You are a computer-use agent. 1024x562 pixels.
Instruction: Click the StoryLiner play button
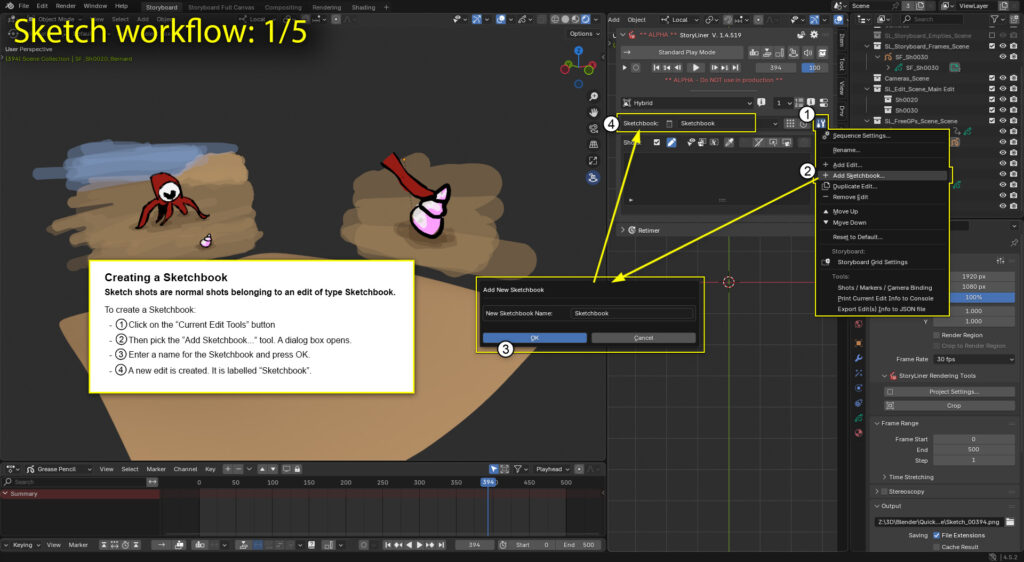click(x=697, y=67)
